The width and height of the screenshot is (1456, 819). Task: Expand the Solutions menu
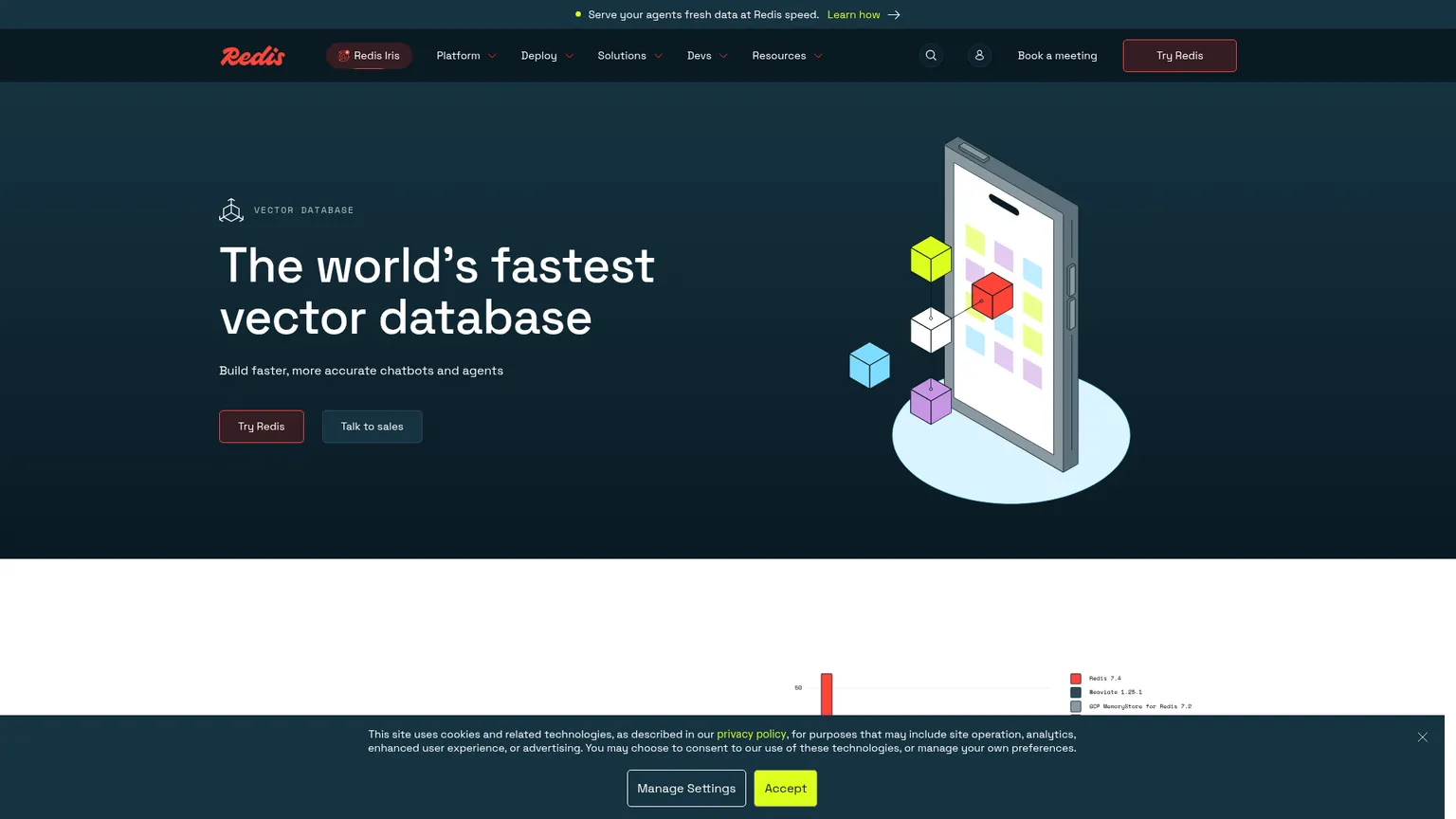630,56
